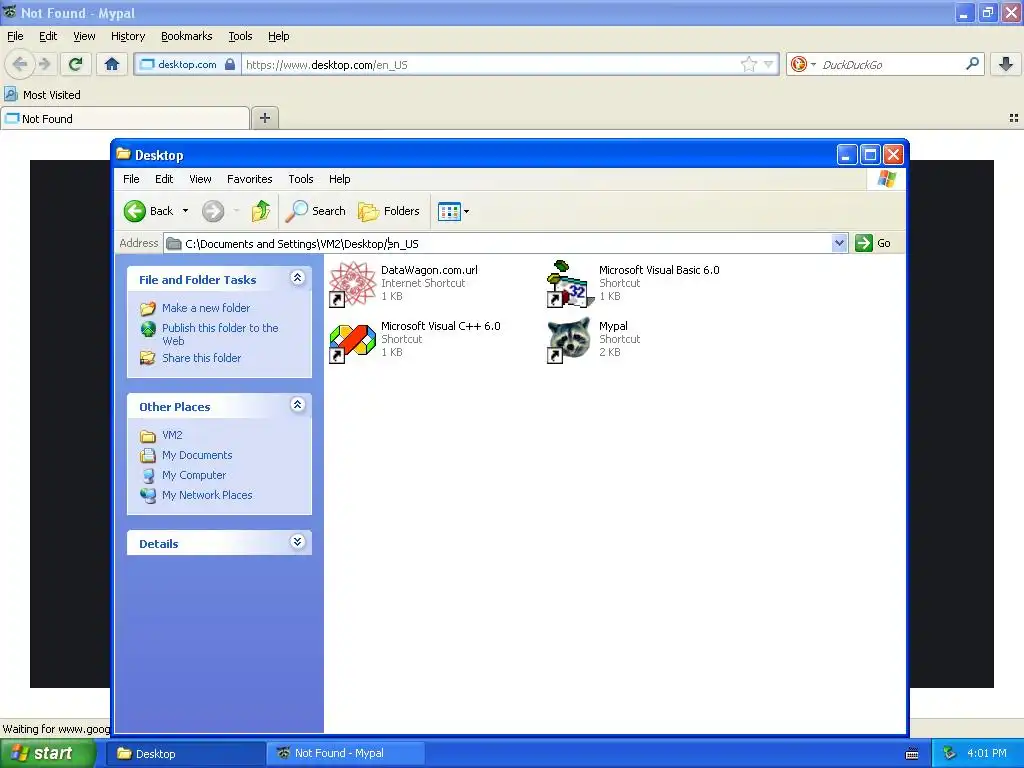Open the Explorer address bar dropdown
The image size is (1024, 768).
click(839, 244)
